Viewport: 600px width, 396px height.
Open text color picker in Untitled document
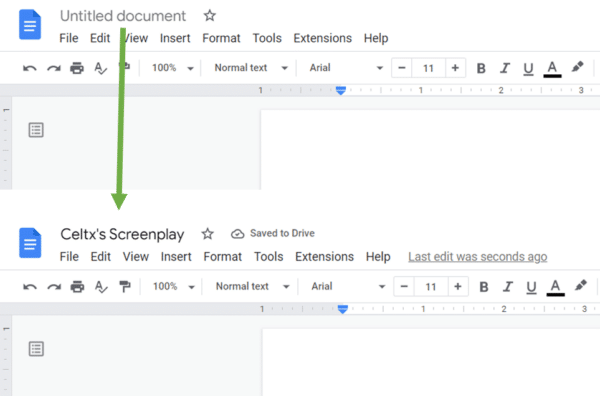pos(552,69)
